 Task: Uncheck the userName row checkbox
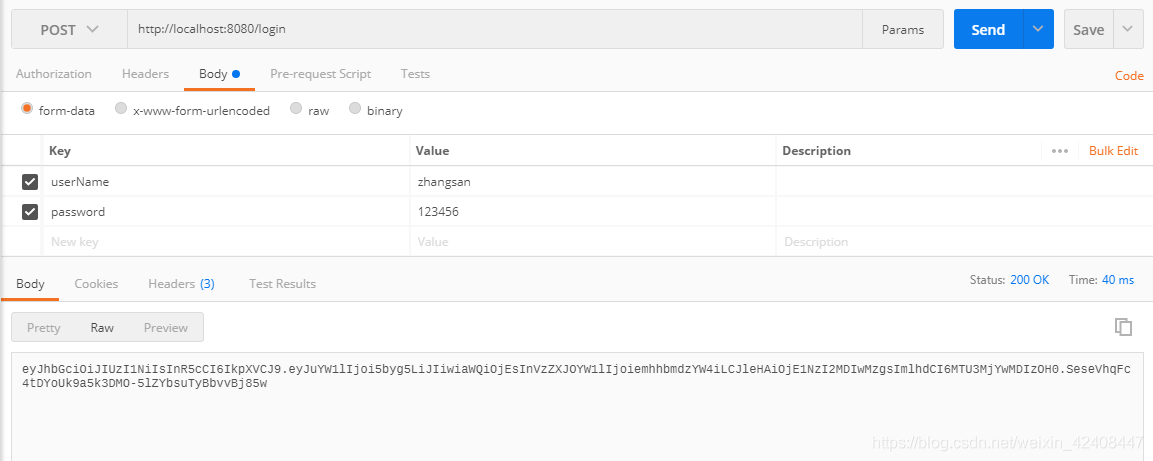click(30, 182)
